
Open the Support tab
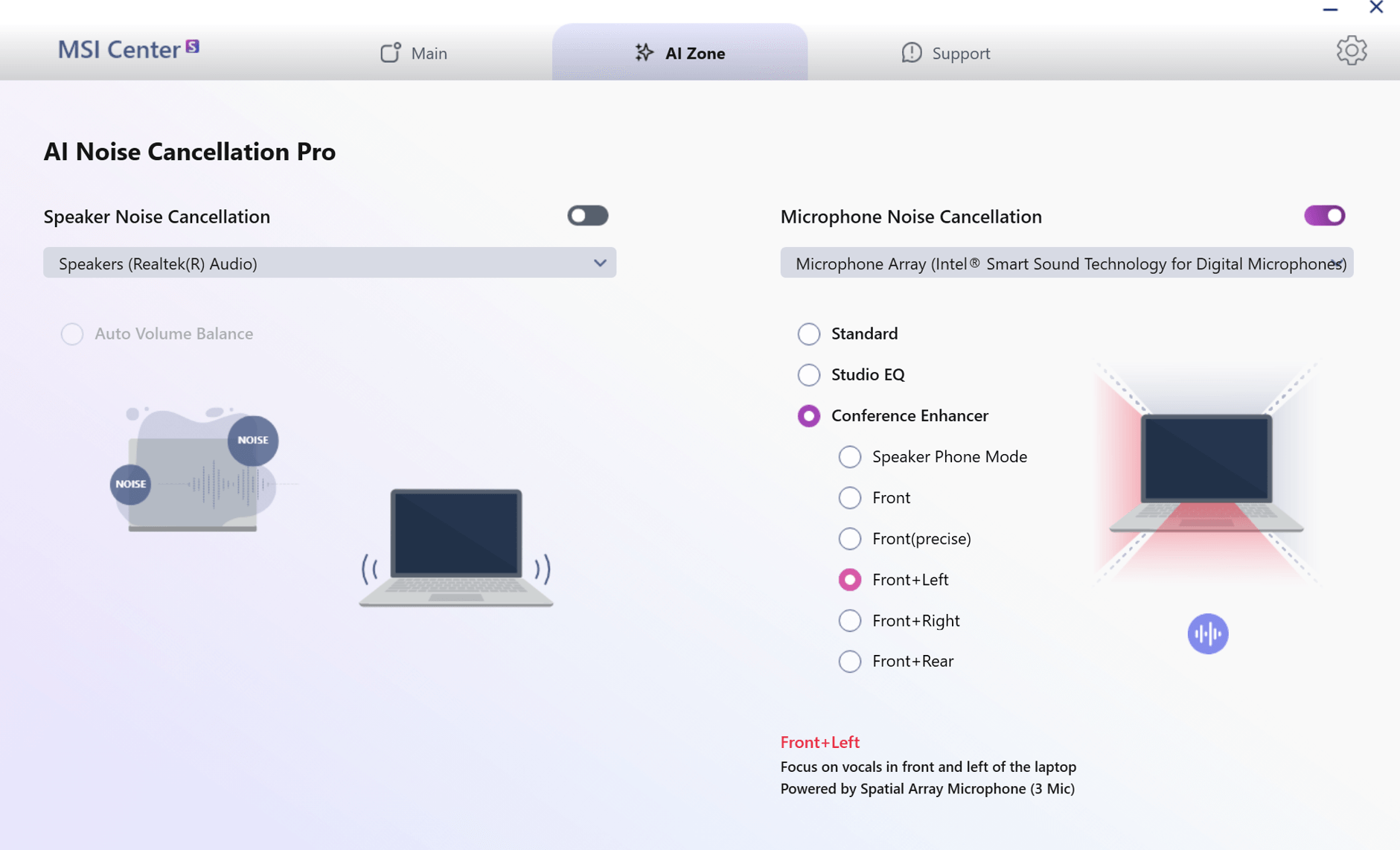[960, 53]
